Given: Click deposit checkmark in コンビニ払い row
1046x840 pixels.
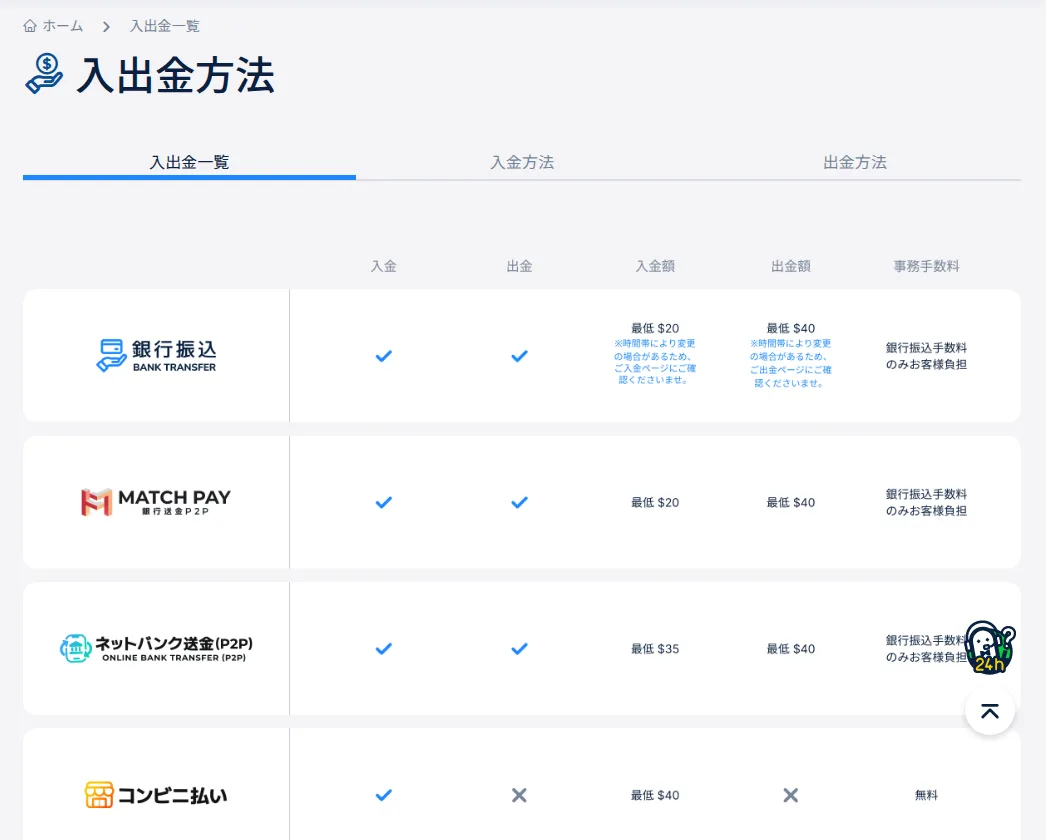Looking at the screenshot, I should point(384,795).
